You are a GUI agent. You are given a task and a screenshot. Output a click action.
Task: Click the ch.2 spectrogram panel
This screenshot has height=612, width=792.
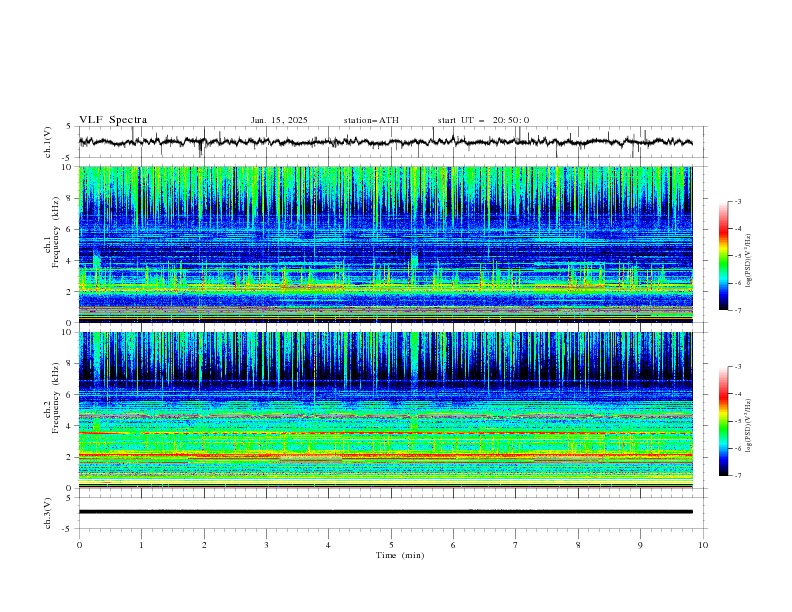[385, 410]
